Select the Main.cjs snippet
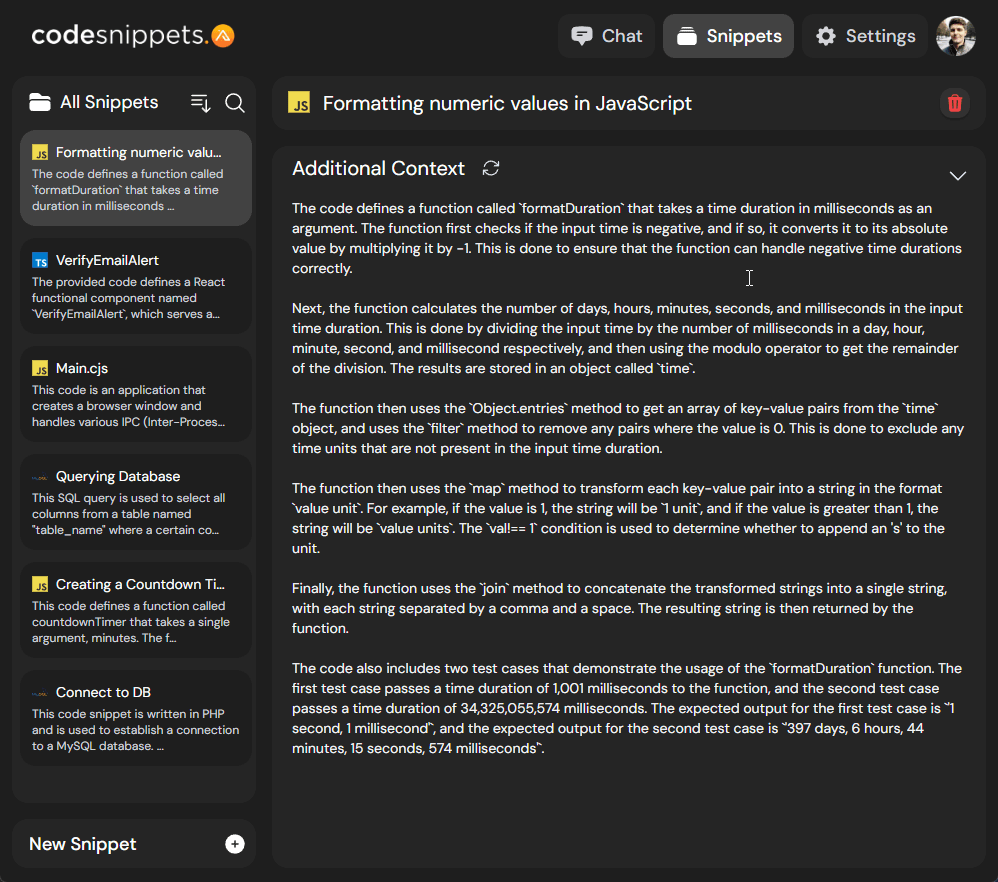 click(x=136, y=394)
